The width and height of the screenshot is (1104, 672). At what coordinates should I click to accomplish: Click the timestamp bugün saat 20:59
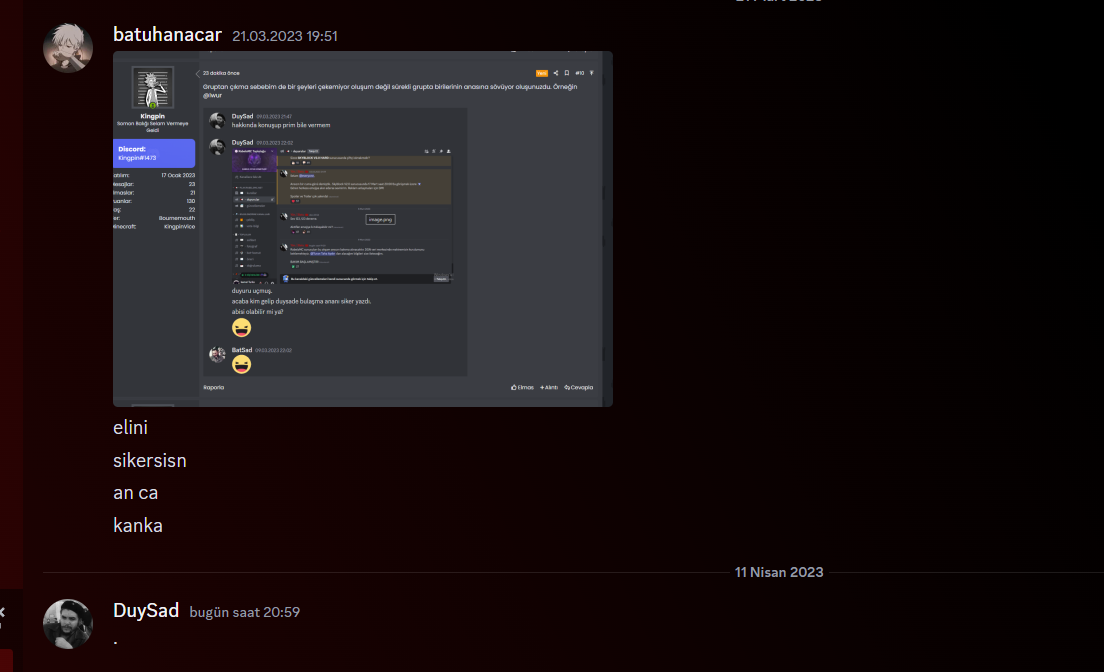(244, 612)
